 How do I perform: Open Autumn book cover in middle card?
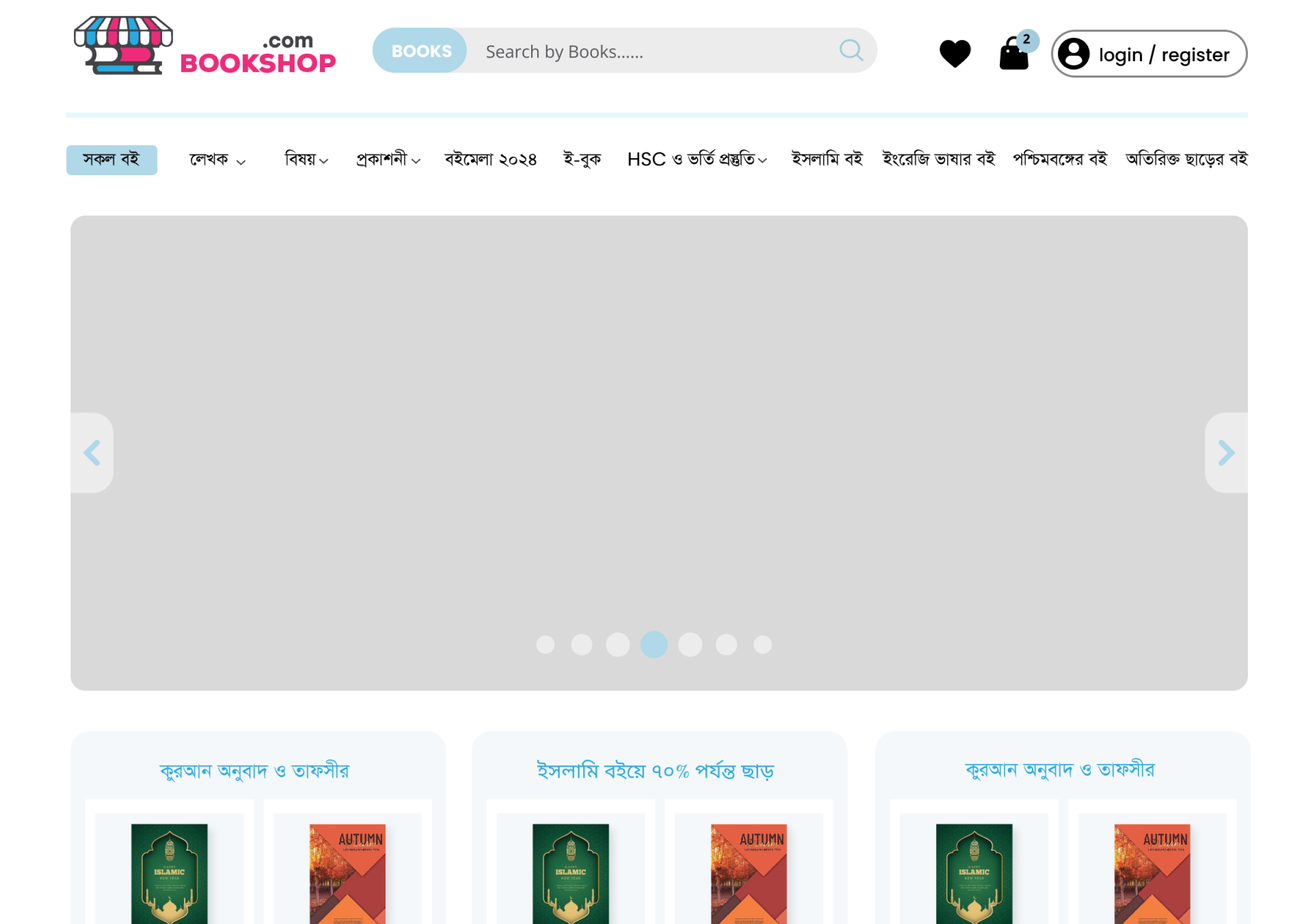tap(749, 874)
